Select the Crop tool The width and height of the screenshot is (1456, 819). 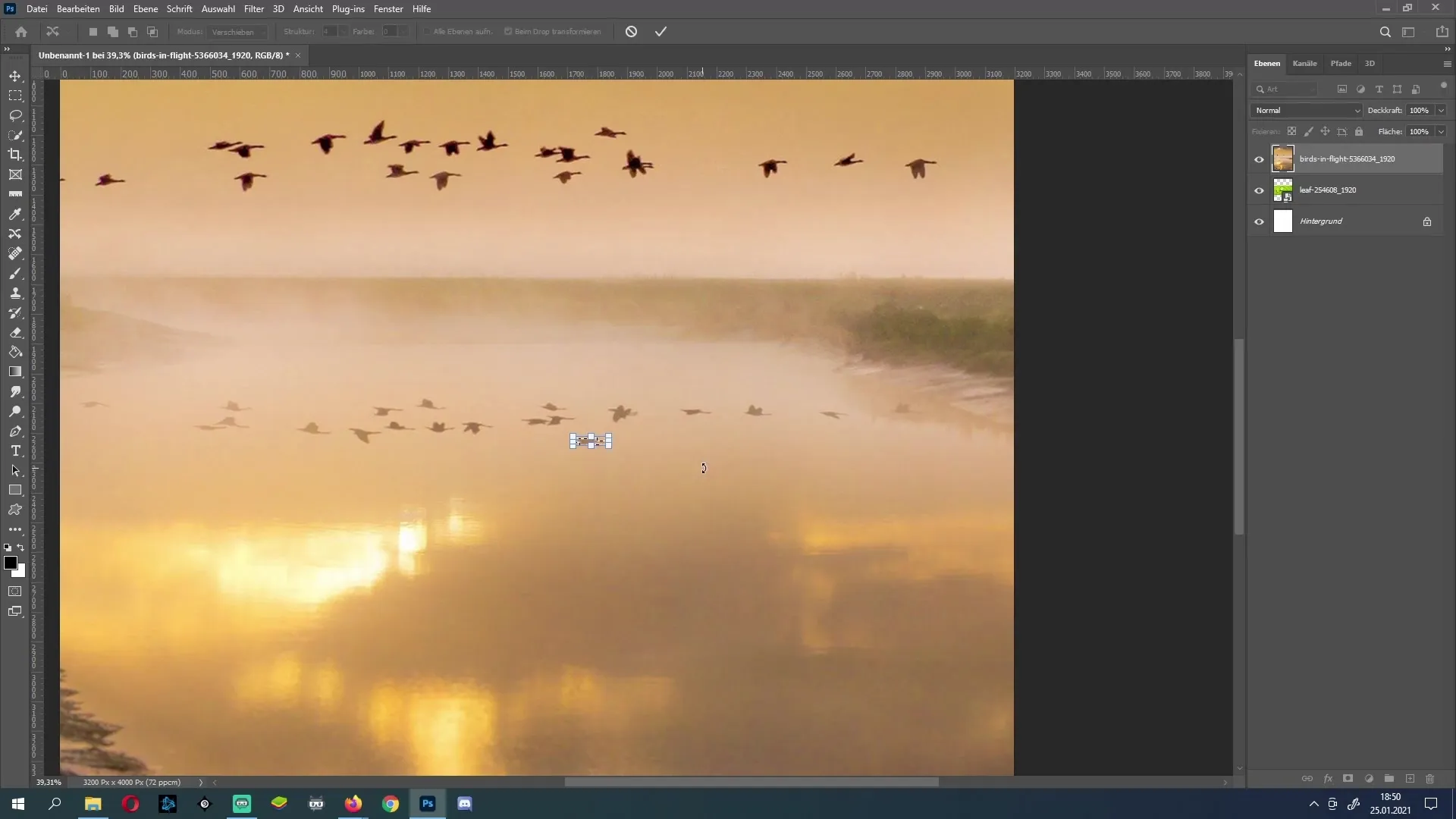pyautogui.click(x=15, y=155)
